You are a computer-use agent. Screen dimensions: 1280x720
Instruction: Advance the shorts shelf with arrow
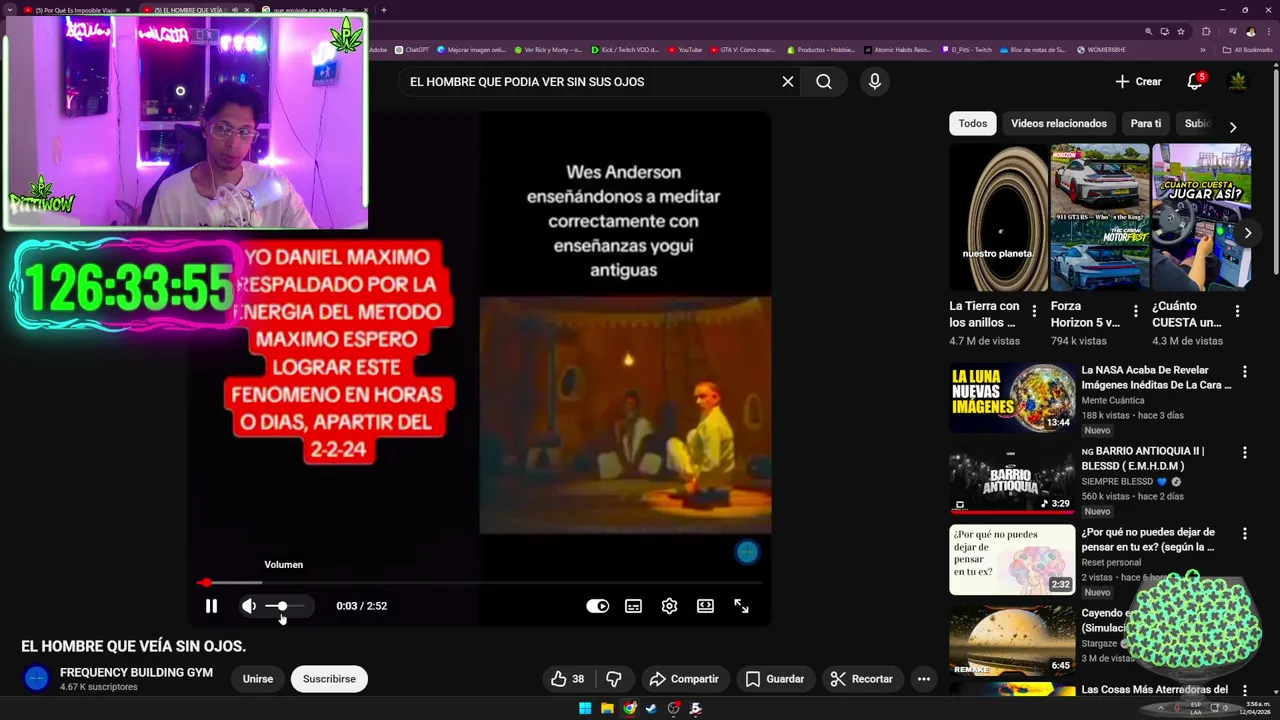click(1247, 233)
